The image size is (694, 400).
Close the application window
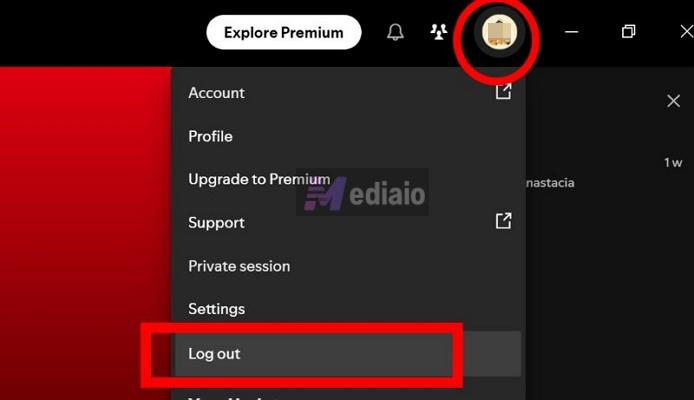pos(686,31)
